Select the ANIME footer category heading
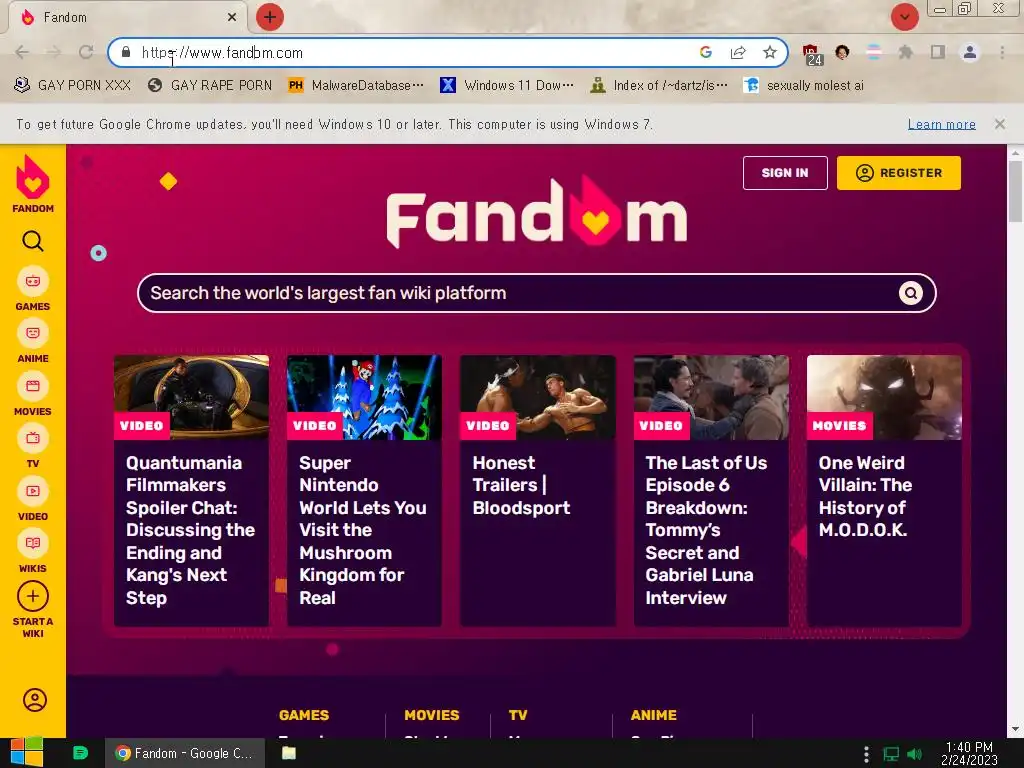Image resolution: width=1024 pixels, height=768 pixels. (x=654, y=715)
